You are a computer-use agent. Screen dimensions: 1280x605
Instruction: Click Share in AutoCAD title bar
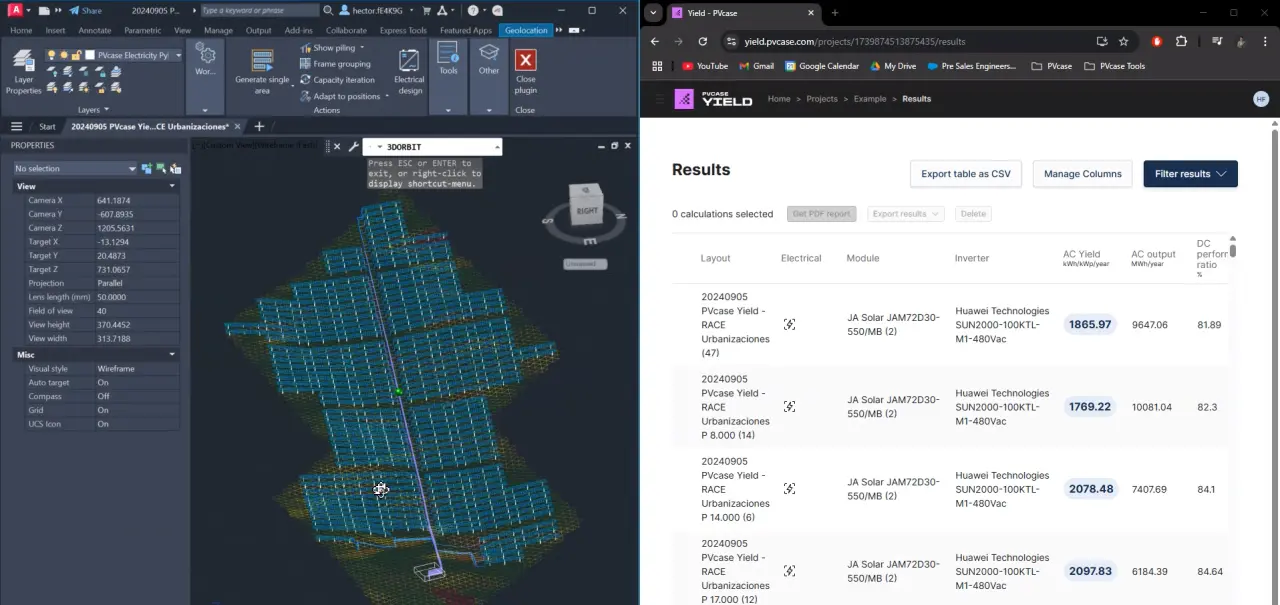coord(86,10)
